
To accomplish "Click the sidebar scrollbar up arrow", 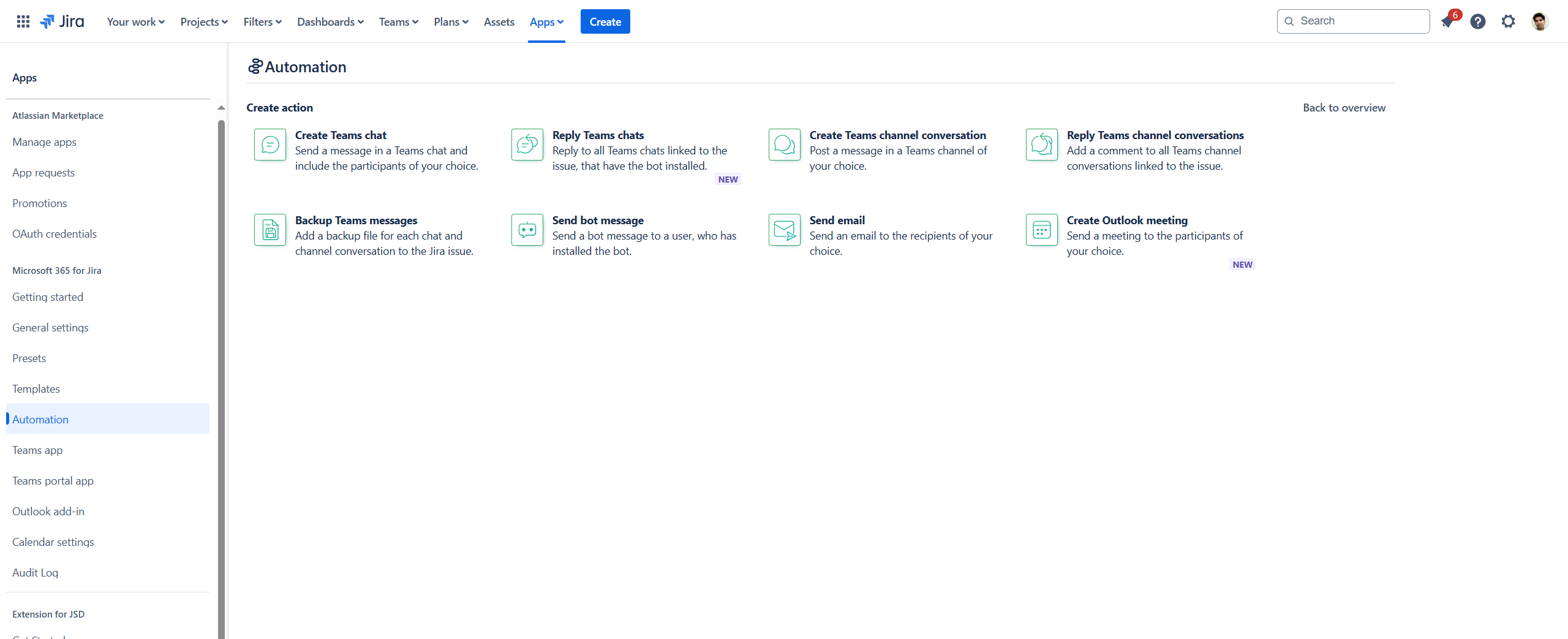I will click(222, 108).
